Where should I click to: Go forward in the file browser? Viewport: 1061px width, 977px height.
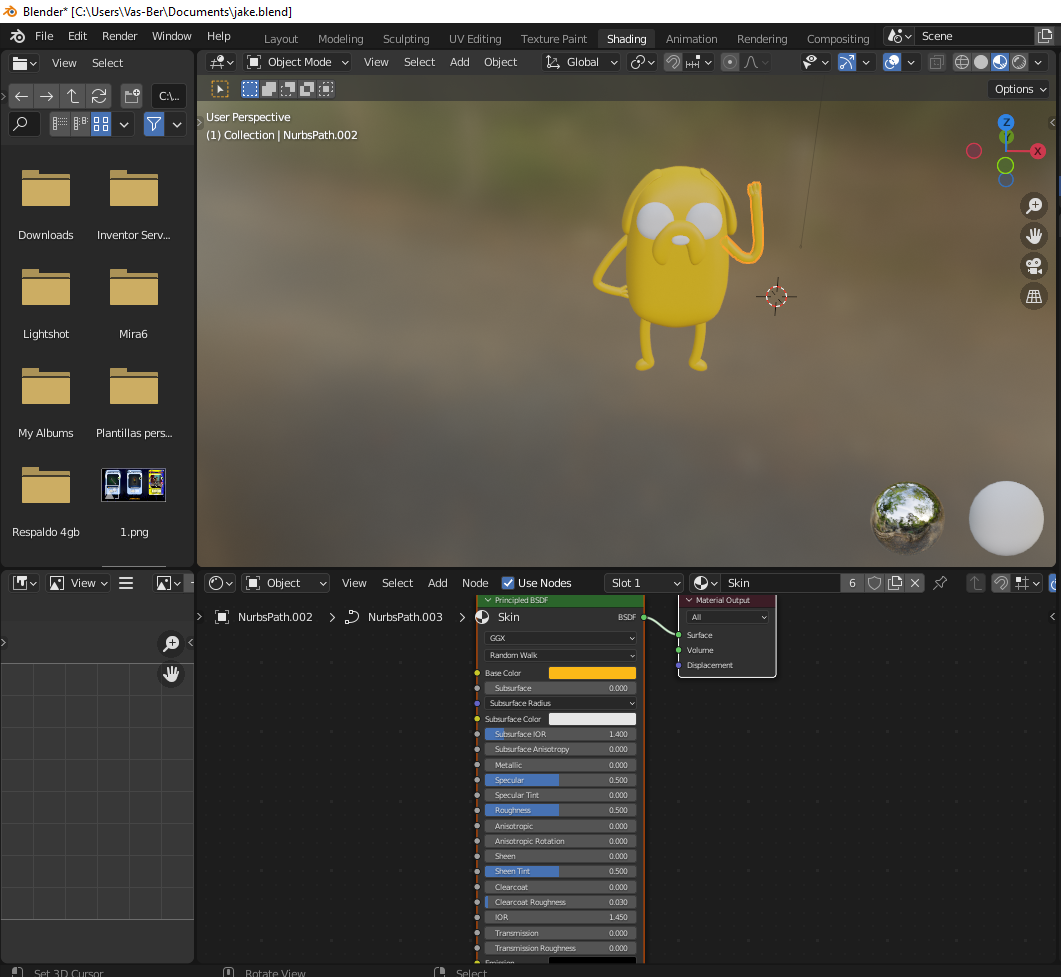click(47, 96)
